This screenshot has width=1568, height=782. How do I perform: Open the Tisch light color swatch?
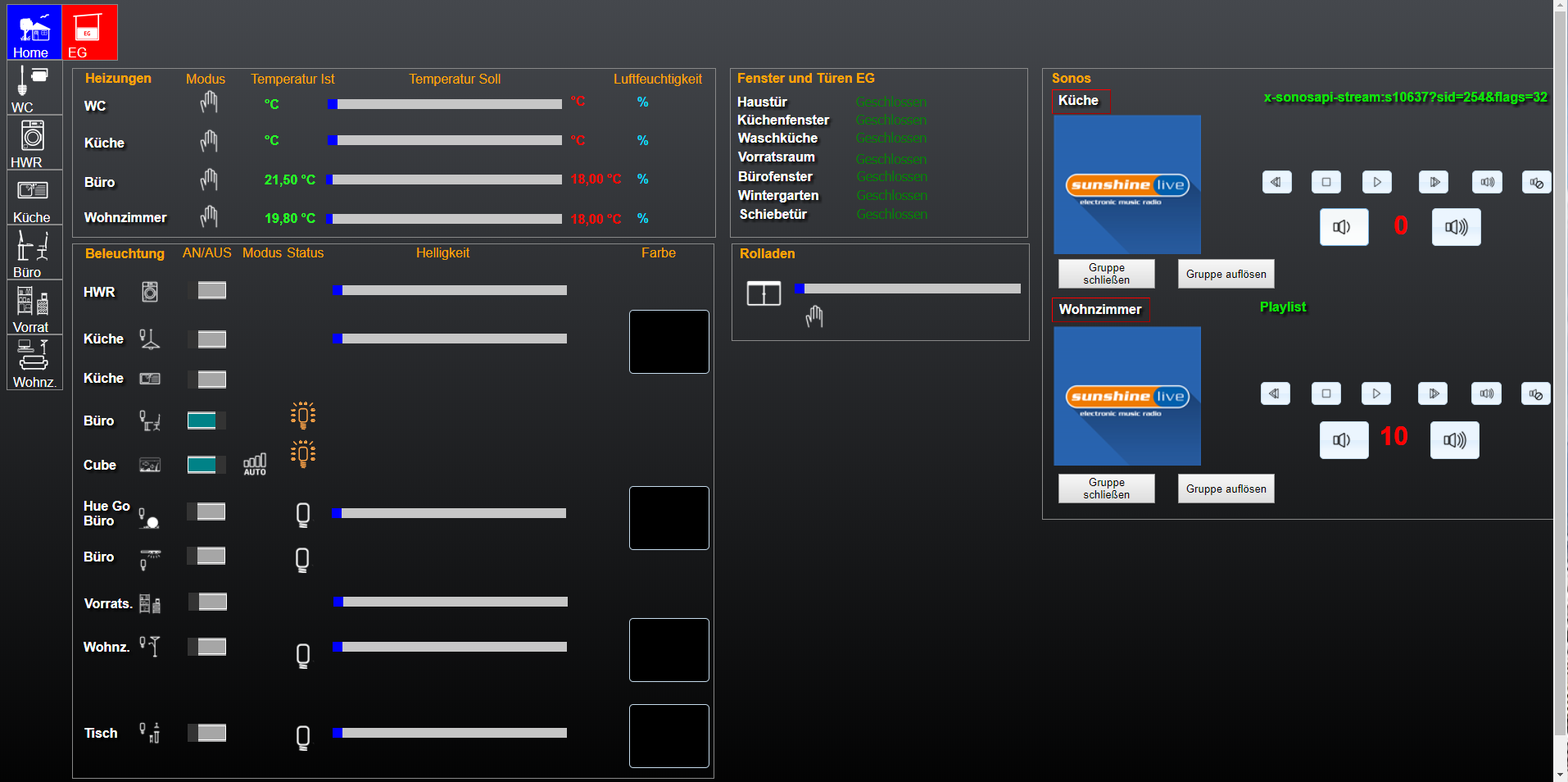tap(669, 736)
